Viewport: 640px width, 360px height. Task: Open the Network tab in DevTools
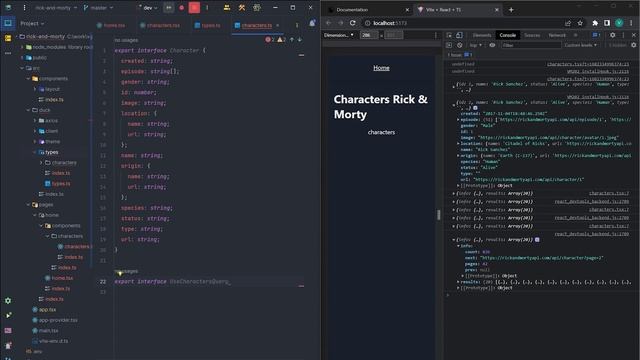pyautogui.click(x=557, y=35)
